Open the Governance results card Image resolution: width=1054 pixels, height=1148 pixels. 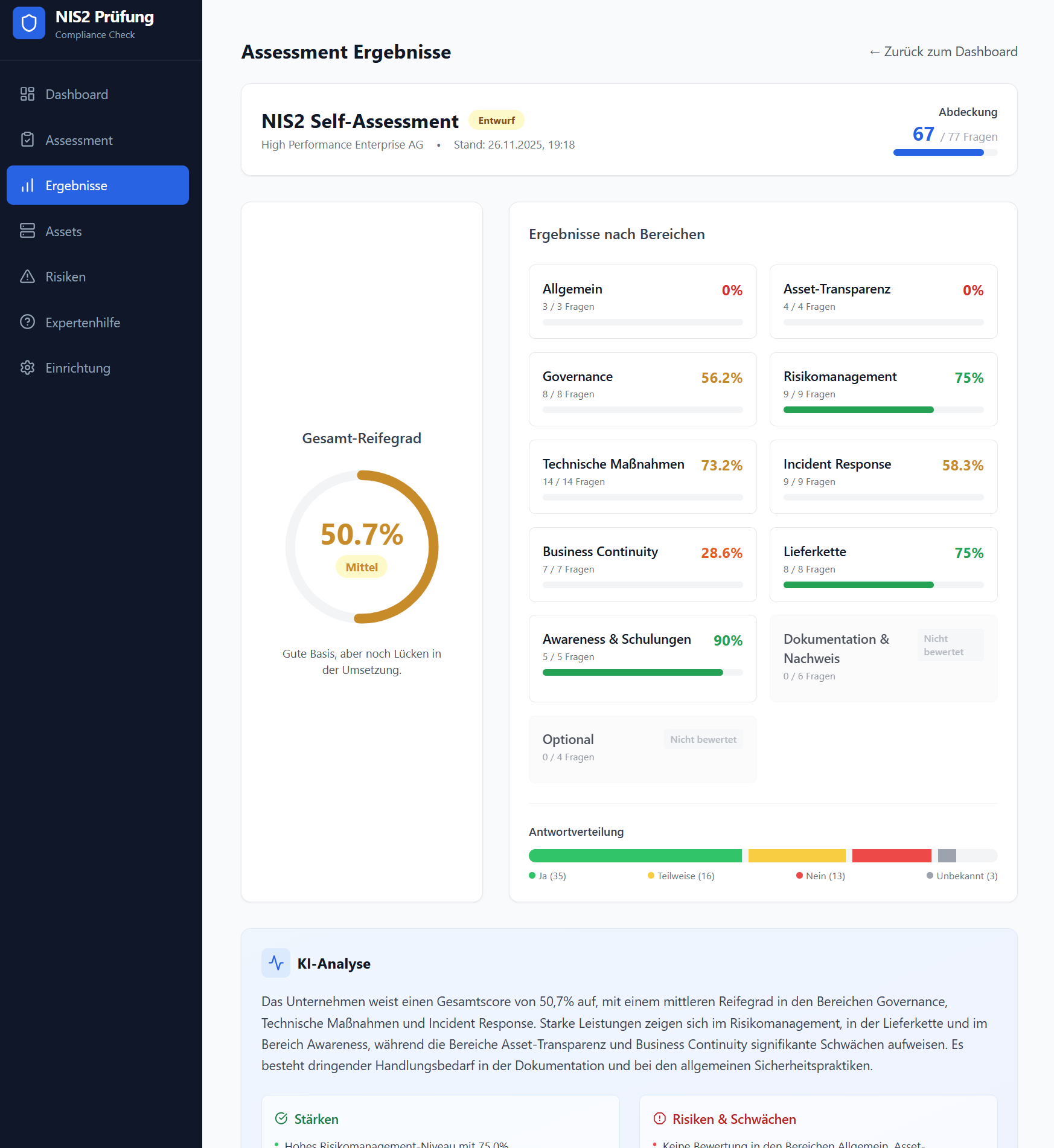(x=642, y=390)
